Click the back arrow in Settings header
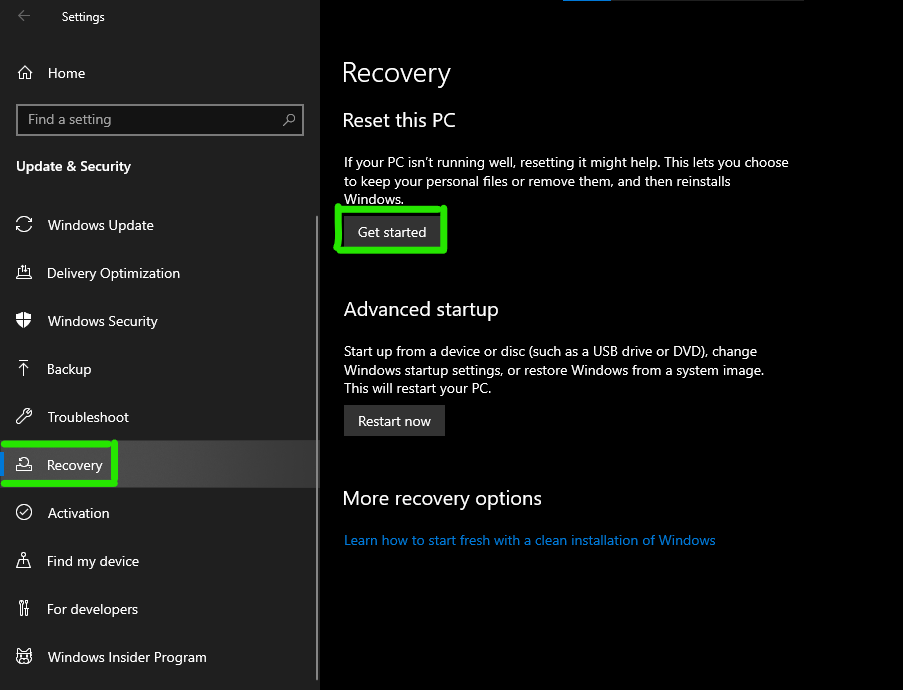 pos(24,16)
